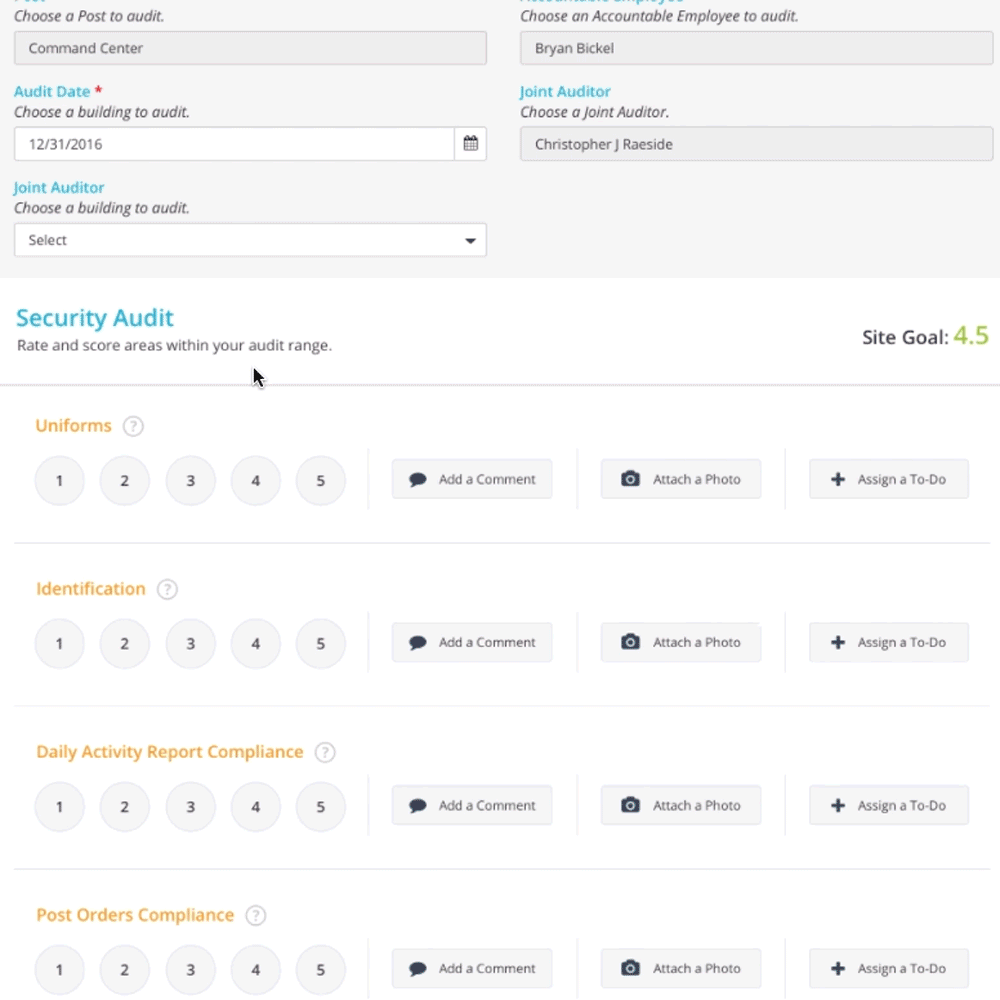Rate Uniforms as 2
The image size is (1000, 1000).
click(x=124, y=480)
